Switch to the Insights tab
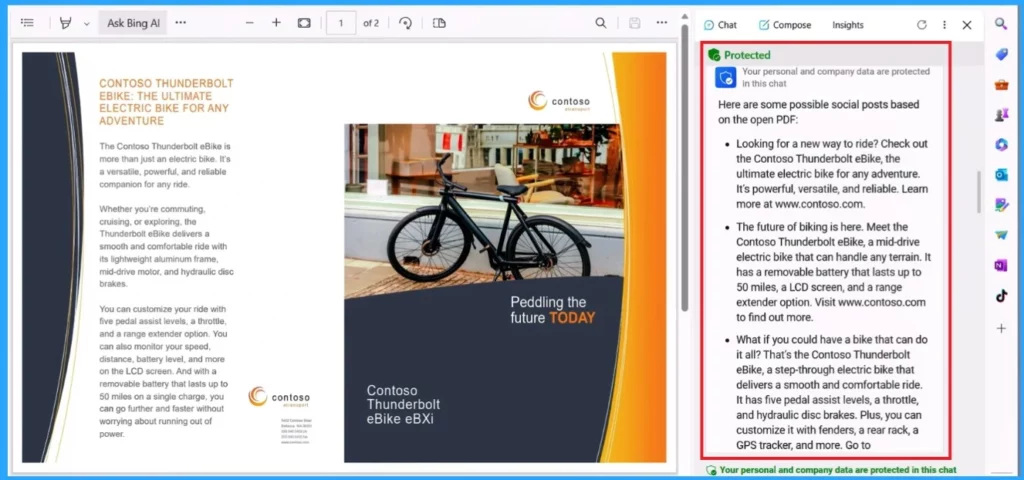This screenshot has width=1024, height=480. pyautogui.click(x=848, y=25)
